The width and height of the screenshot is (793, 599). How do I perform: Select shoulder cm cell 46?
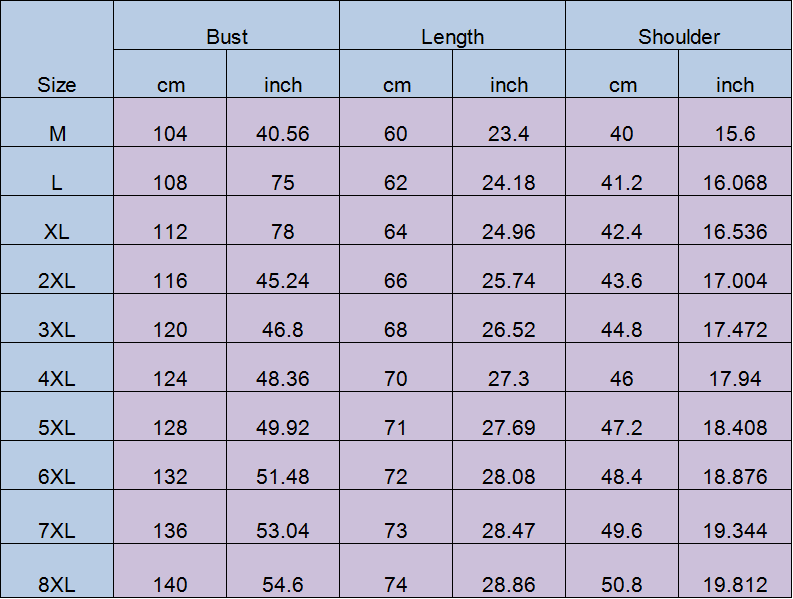(x=622, y=379)
